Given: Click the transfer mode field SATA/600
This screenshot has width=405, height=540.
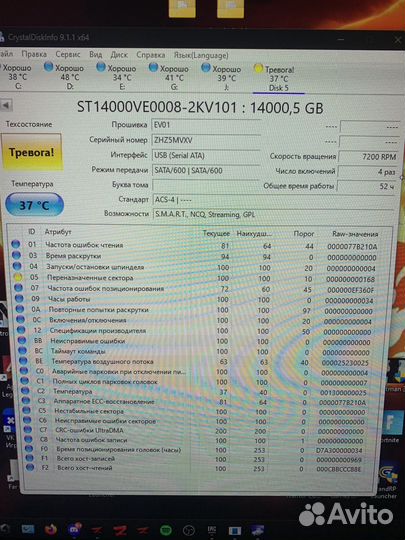Looking at the screenshot, I should [x=206, y=170].
